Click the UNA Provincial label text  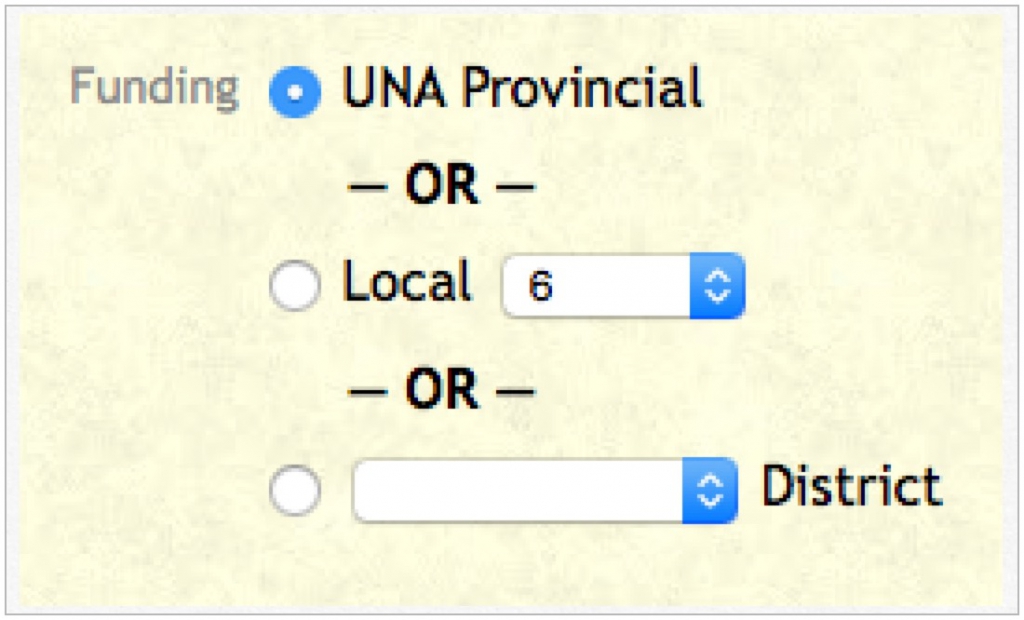[x=522, y=87]
